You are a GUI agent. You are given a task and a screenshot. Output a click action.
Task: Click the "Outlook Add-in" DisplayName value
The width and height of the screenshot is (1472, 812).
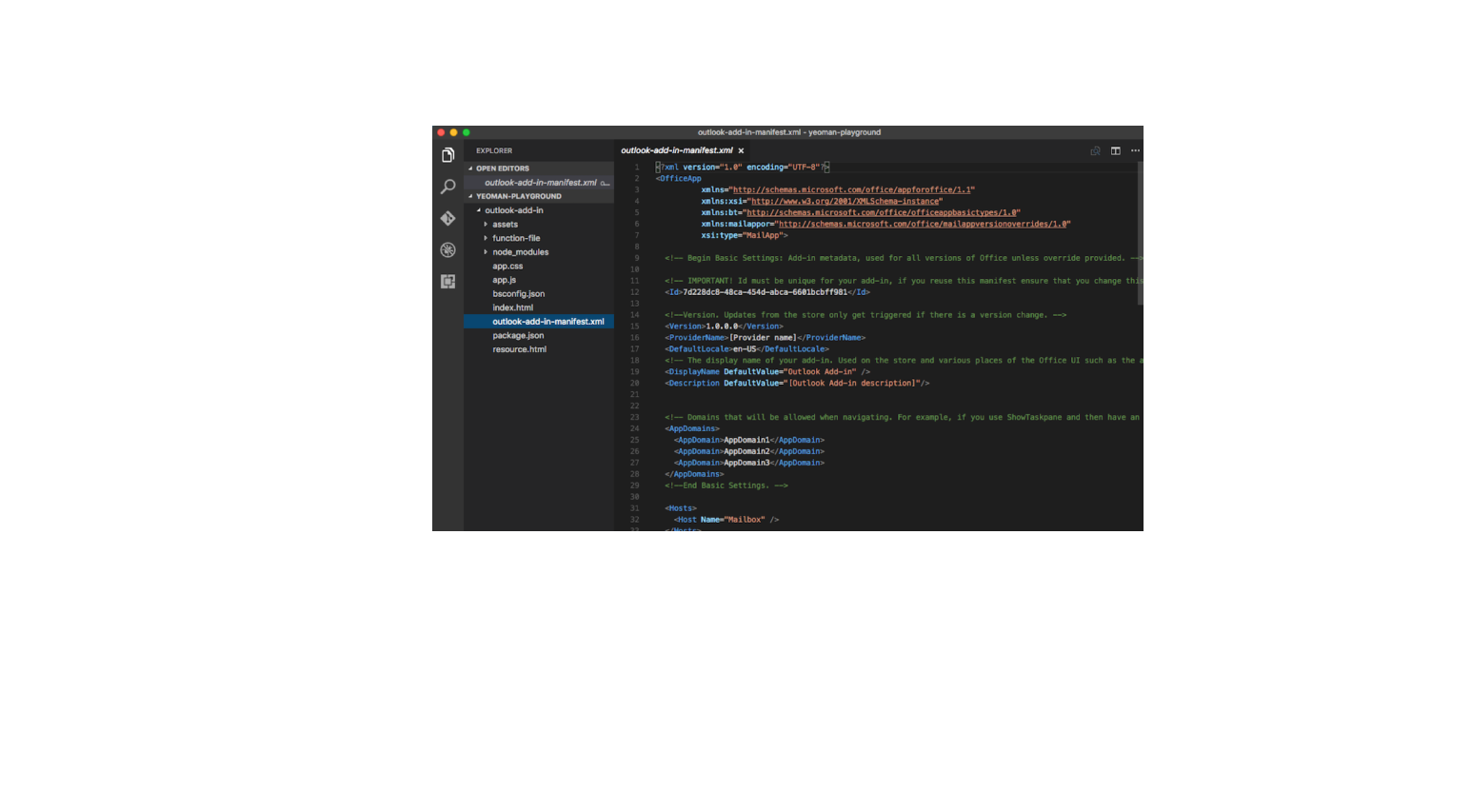pyautogui.click(x=820, y=372)
